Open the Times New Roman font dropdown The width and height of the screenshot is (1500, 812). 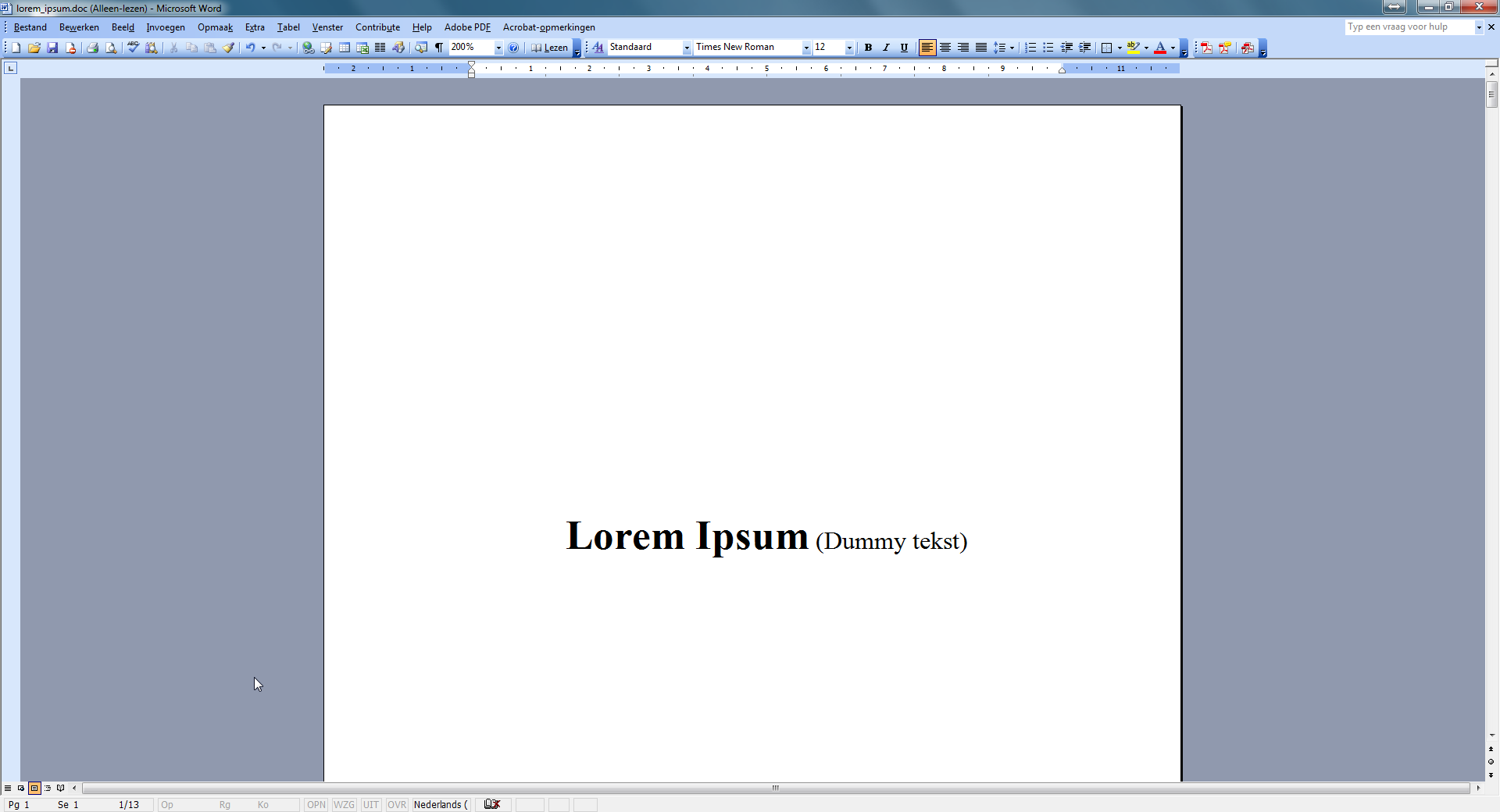[x=806, y=48]
